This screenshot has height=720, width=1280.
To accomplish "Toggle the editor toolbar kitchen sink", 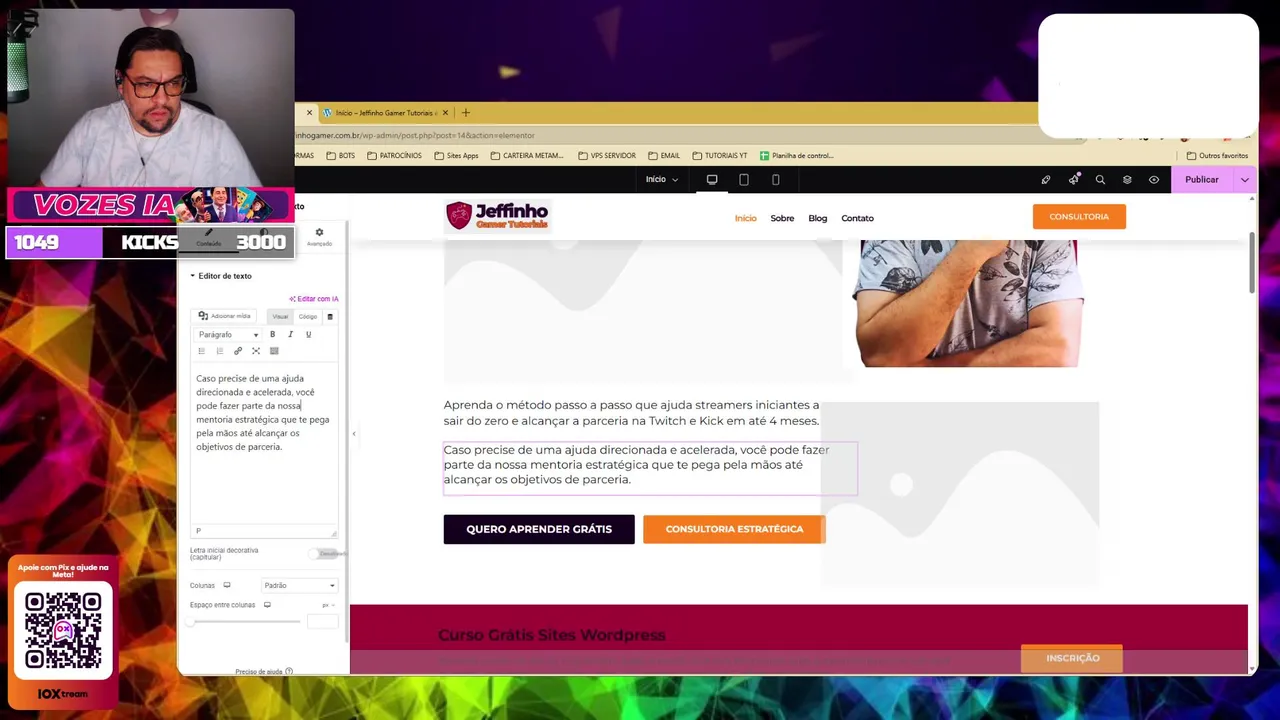I will coord(273,351).
